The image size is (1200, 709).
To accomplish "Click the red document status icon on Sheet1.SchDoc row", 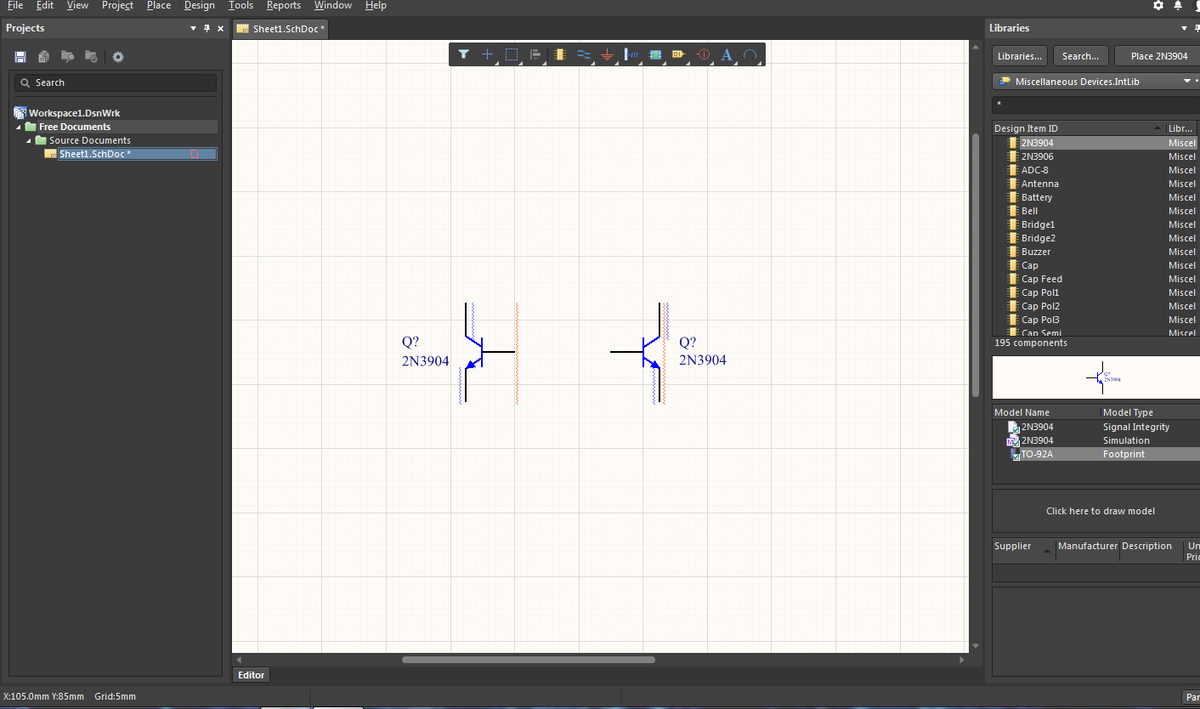I will coord(197,154).
